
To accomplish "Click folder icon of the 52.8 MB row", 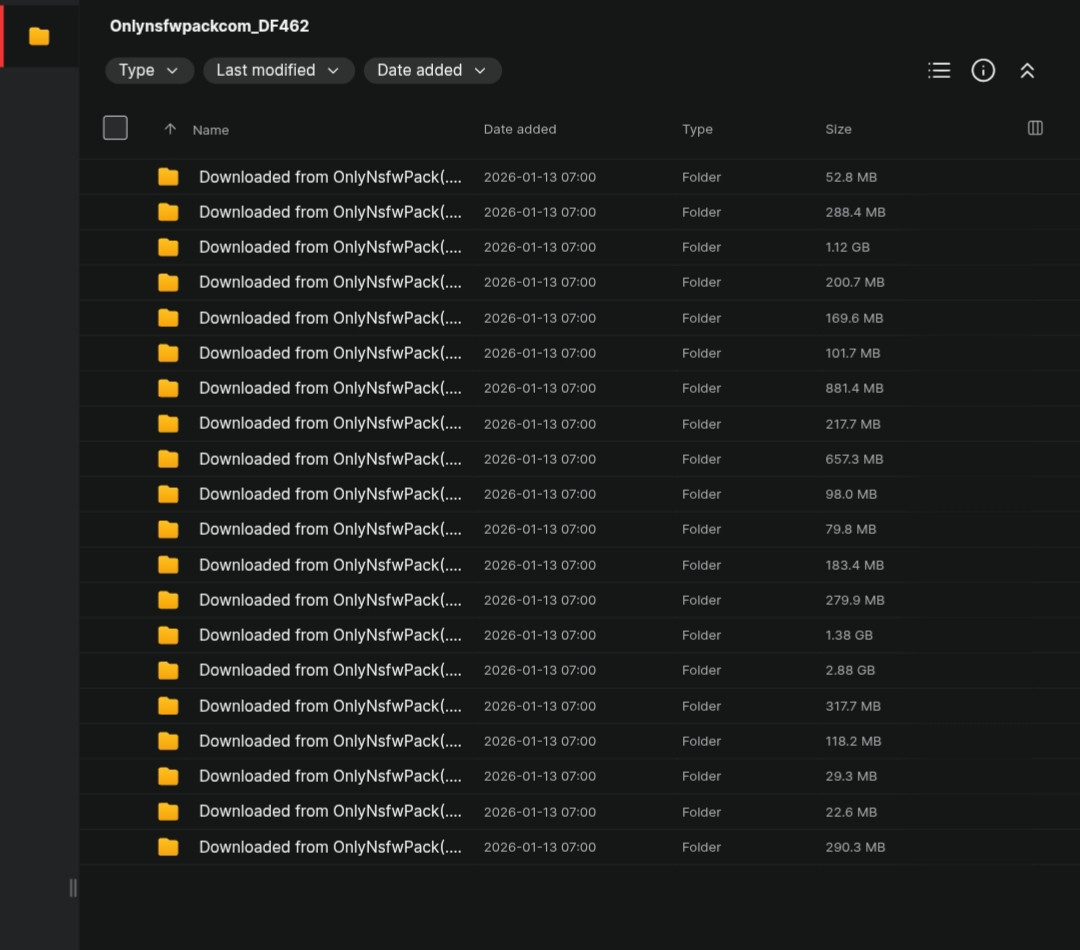I will [168, 177].
